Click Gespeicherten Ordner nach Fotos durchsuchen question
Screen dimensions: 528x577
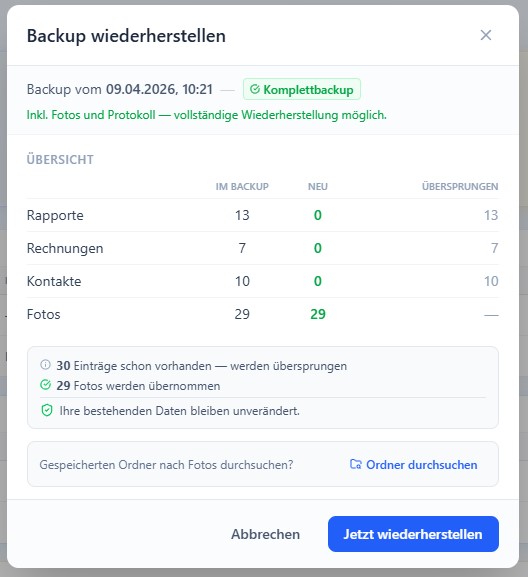[x=166, y=465]
